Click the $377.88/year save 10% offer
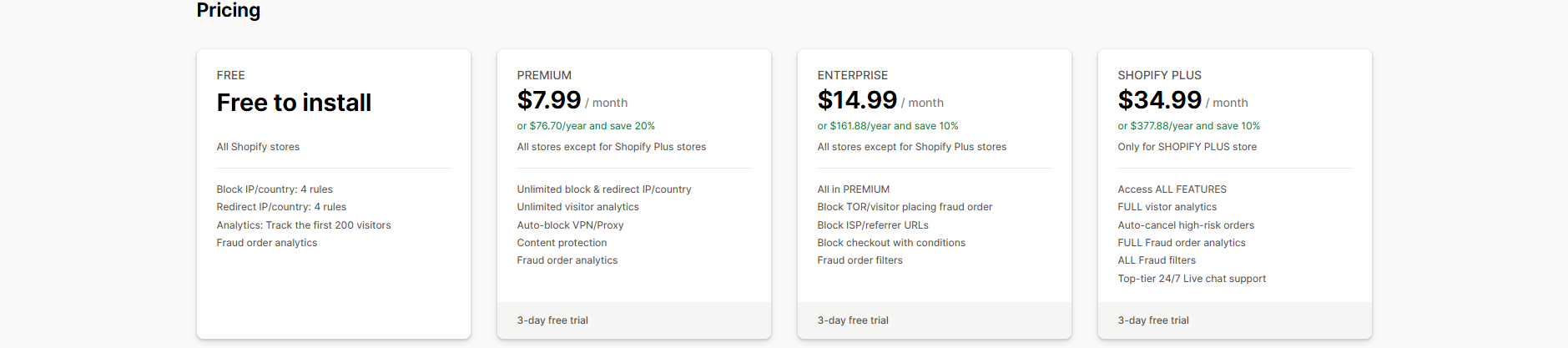Viewport: 1568px width, 348px height. click(x=1189, y=126)
